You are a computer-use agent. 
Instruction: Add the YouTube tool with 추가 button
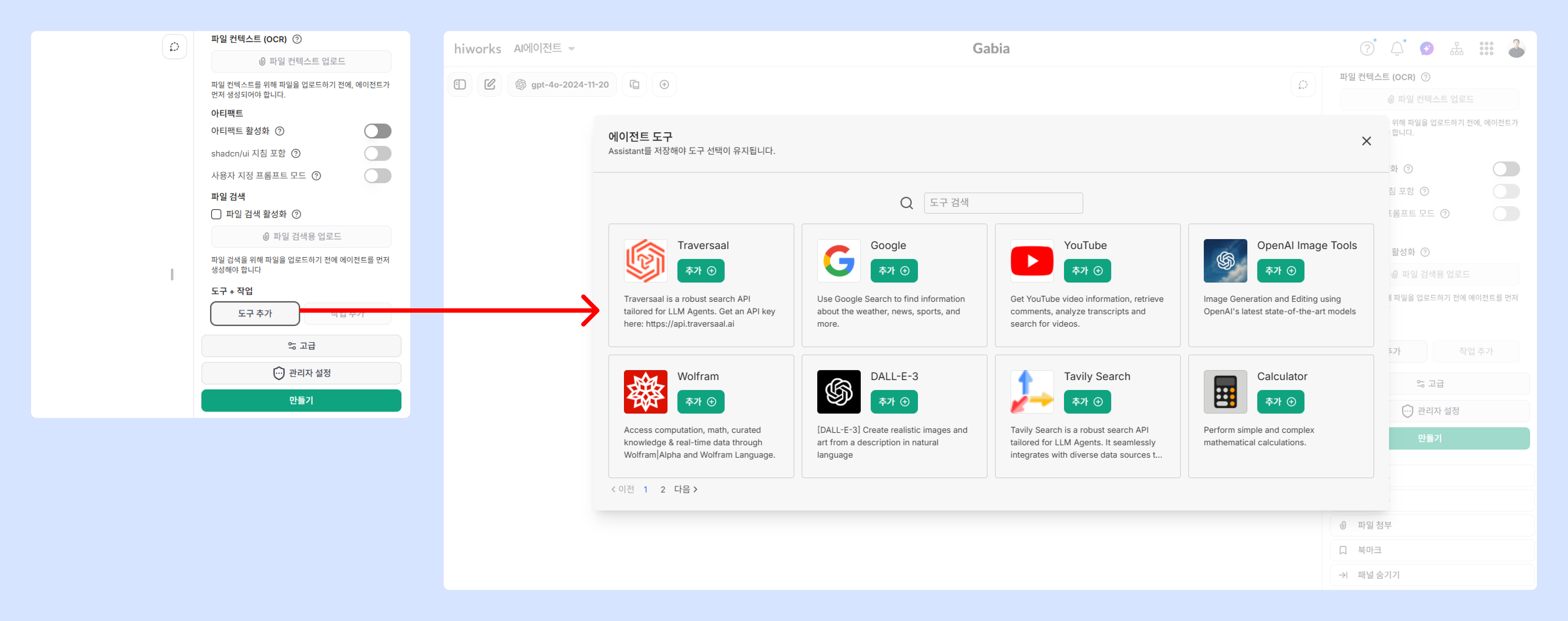pos(1087,271)
